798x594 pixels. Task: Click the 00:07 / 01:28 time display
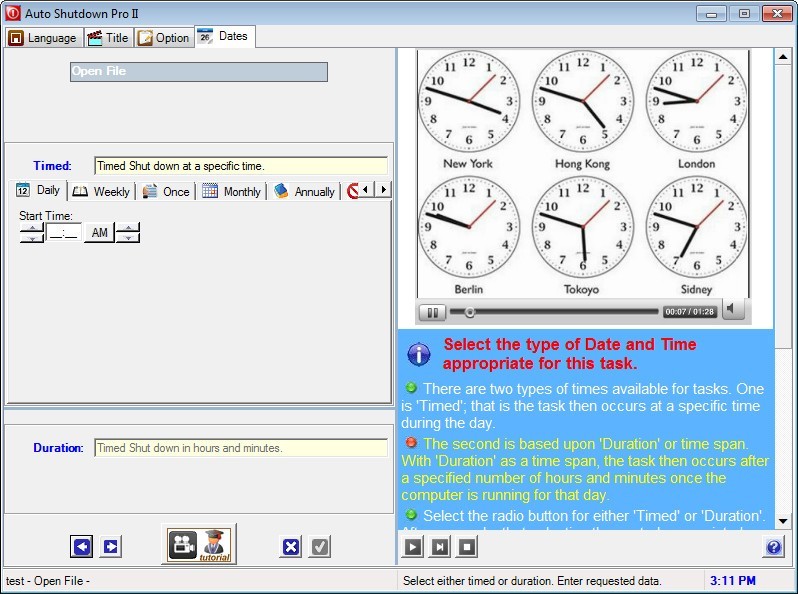pos(690,312)
